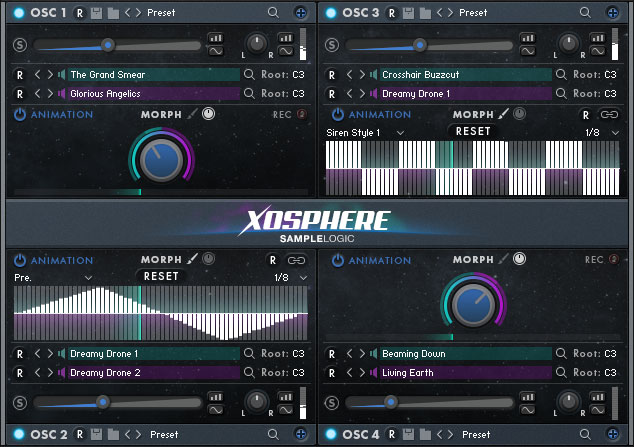Toggle the OSC 3 Animation power button
Viewport: 634px width, 447px height.
coord(337,115)
